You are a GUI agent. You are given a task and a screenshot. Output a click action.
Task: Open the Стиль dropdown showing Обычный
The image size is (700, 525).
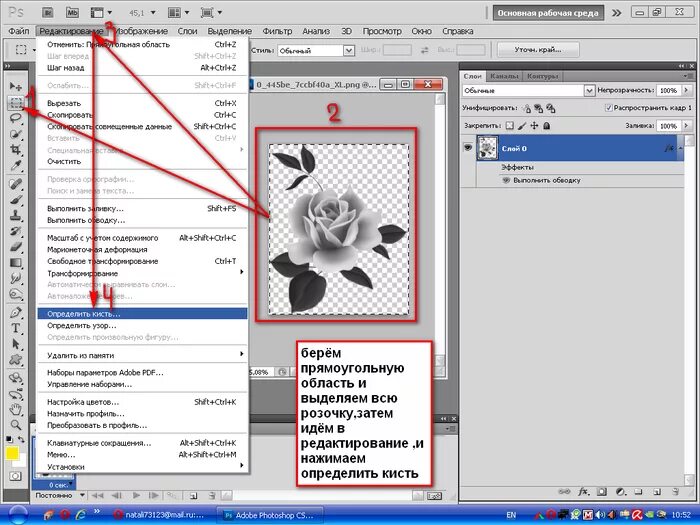click(349, 50)
